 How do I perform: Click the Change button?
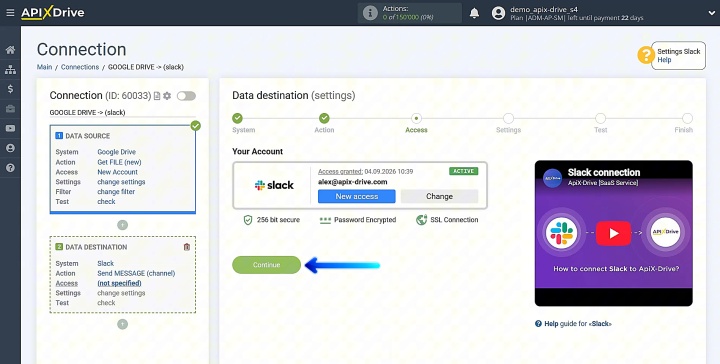pos(439,196)
